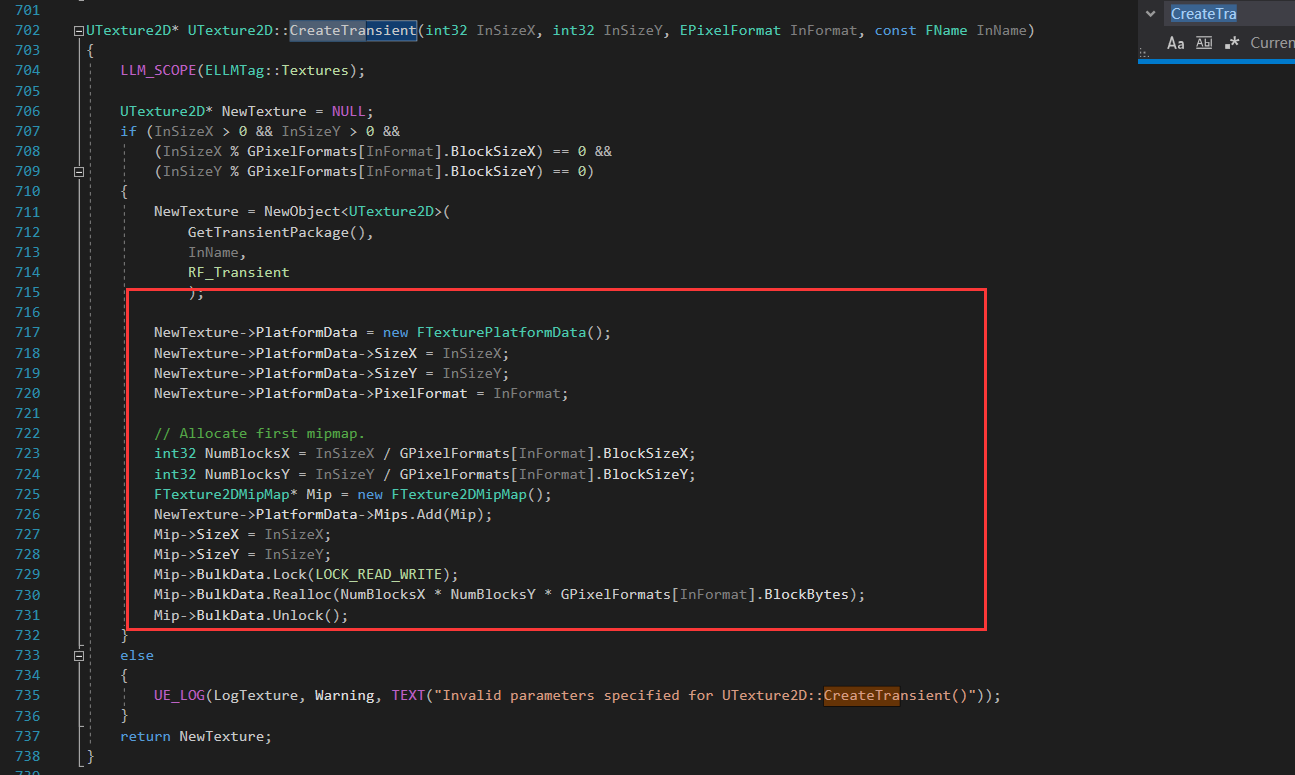This screenshot has height=775, width=1295.
Task: Select the highlighted CreateTransient in the UE_LOG message
Action: [x=861, y=695]
